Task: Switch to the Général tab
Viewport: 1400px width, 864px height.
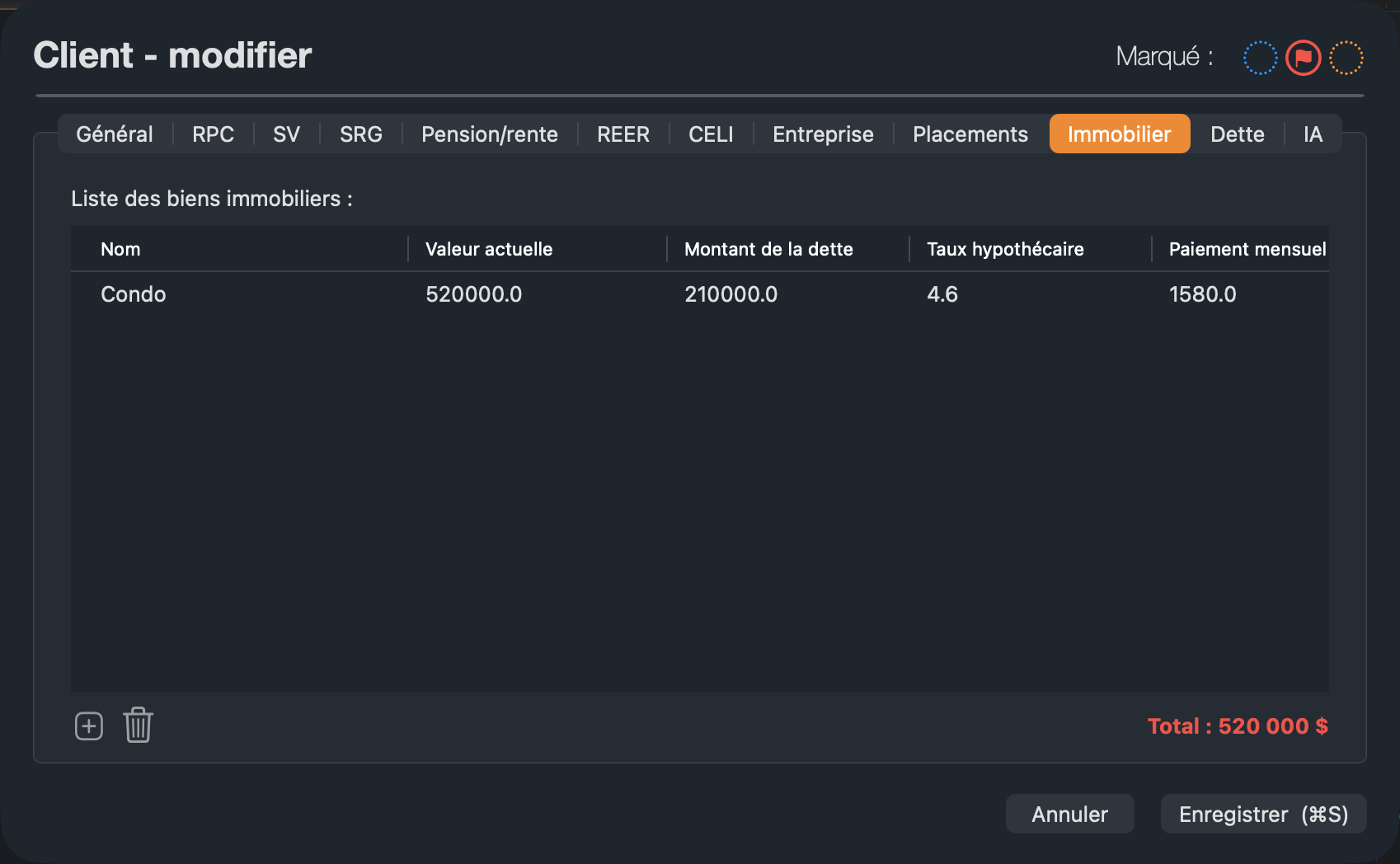Action: point(115,134)
